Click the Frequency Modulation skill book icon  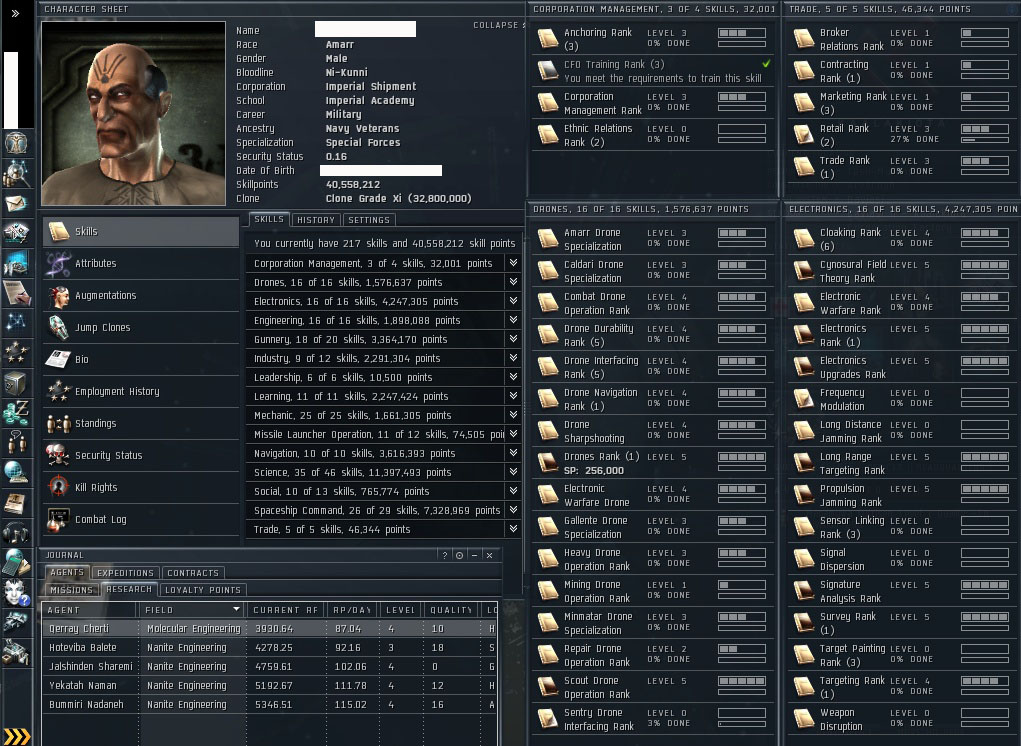coord(804,399)
